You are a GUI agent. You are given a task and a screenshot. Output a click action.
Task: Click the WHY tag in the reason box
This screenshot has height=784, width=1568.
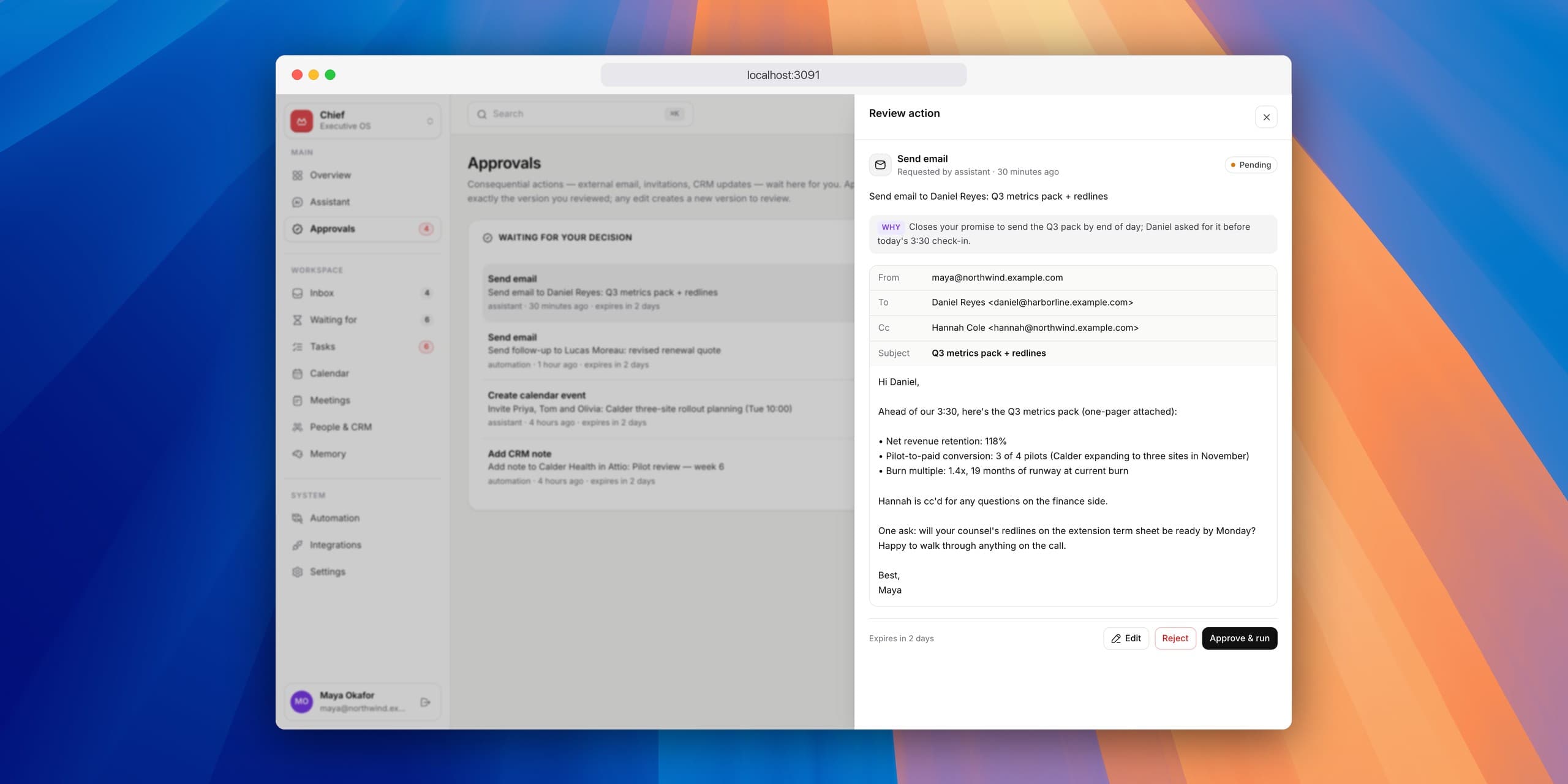coord(891,227)
